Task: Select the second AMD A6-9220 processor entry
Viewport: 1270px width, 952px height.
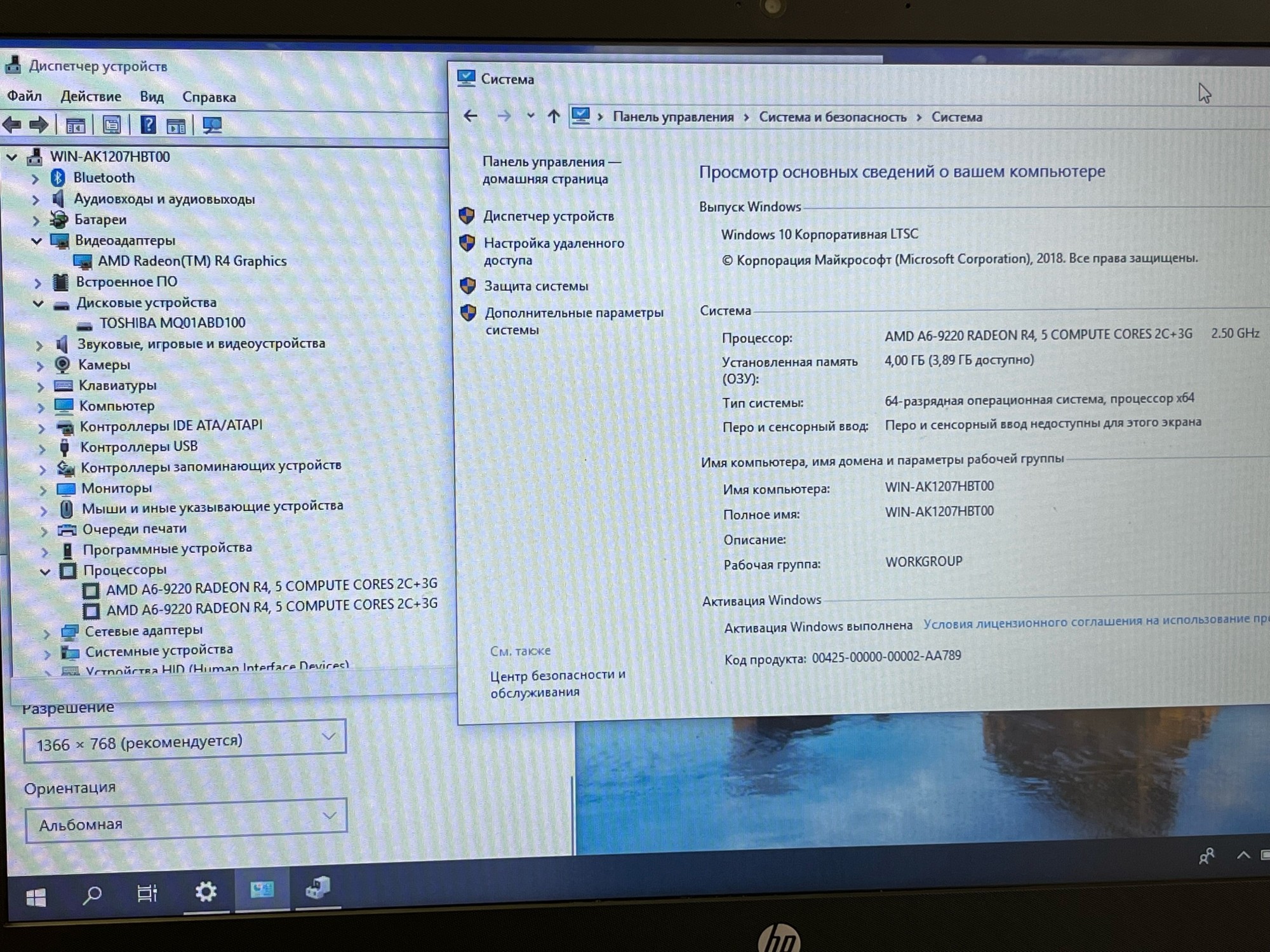Action: coord(272,607)
